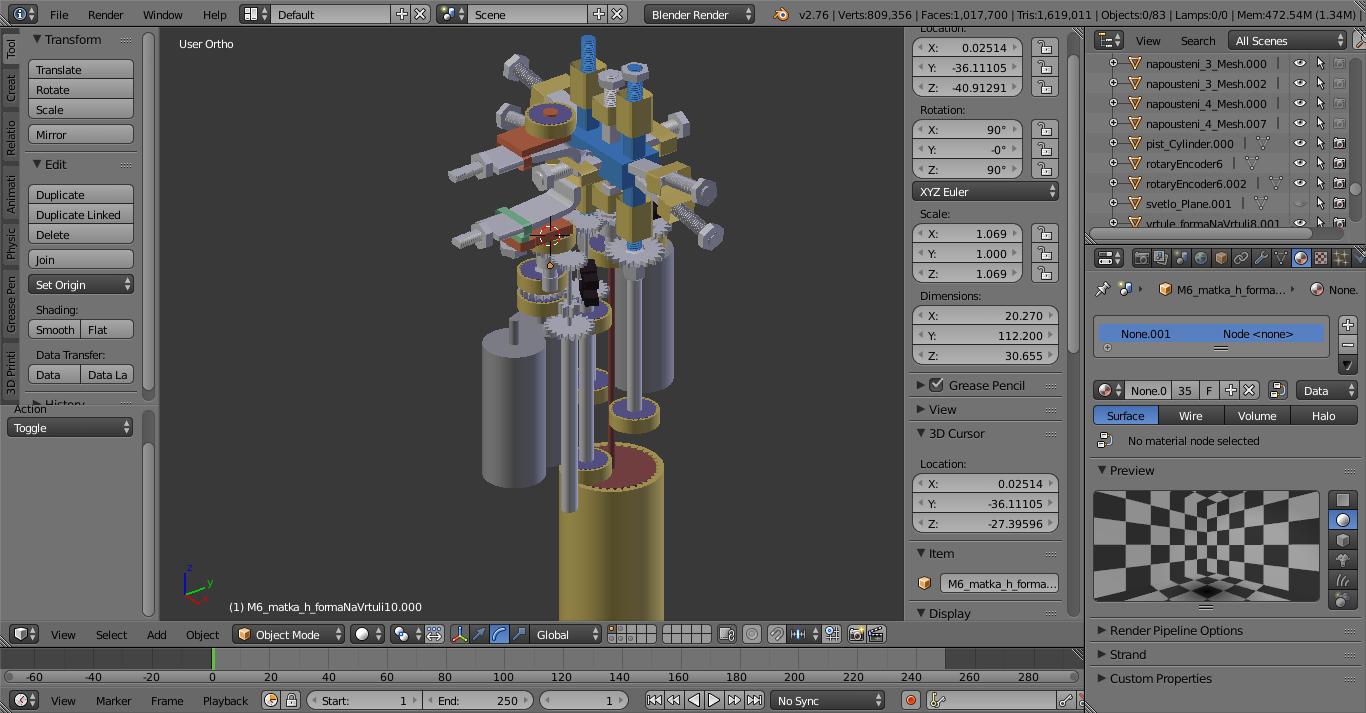Click the OpenGL render animation clapper icon

(875, 634)
